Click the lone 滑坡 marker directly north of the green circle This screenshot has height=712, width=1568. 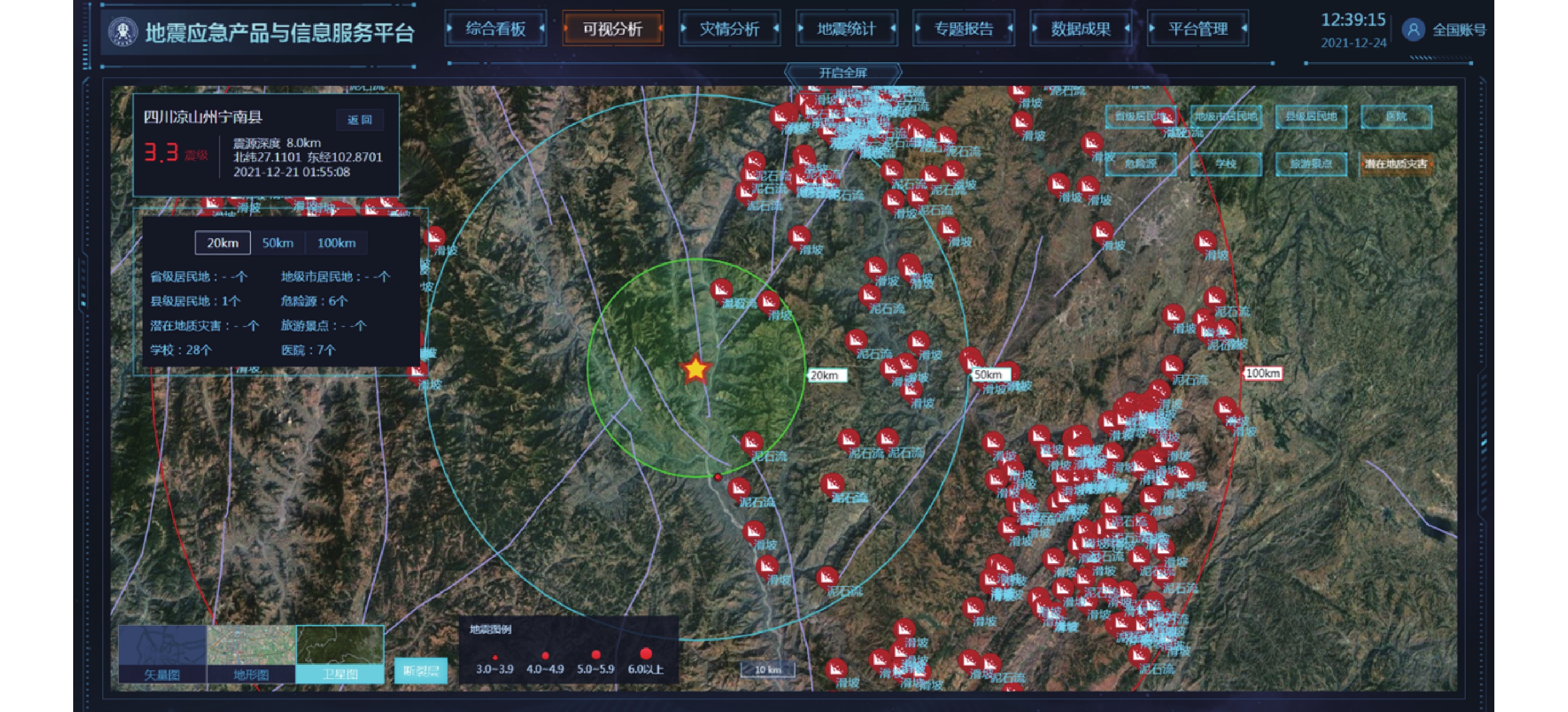point(799,236)
